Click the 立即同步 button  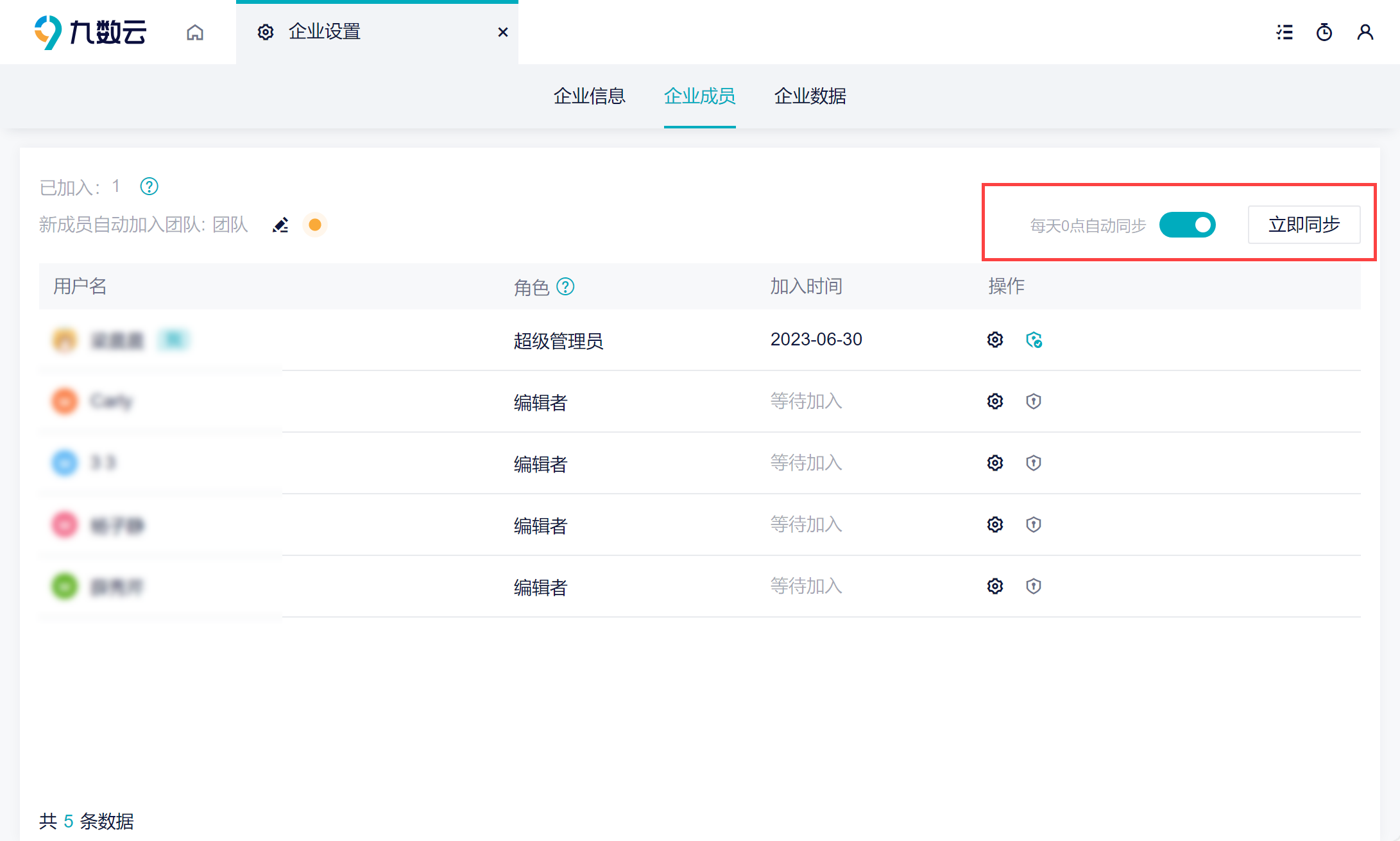(x=1304, y=225)
